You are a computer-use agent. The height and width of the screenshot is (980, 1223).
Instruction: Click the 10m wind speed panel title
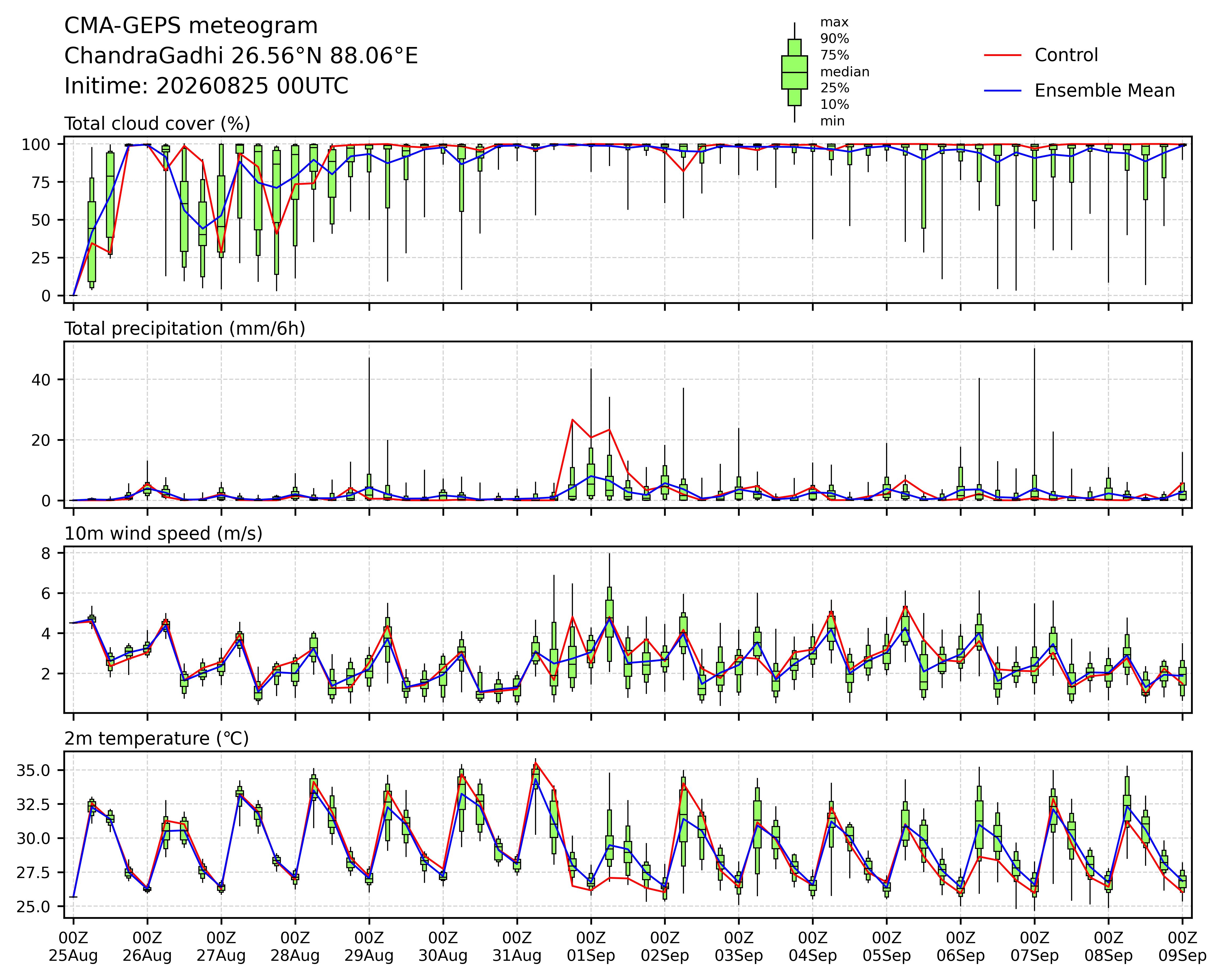point(163,534)
